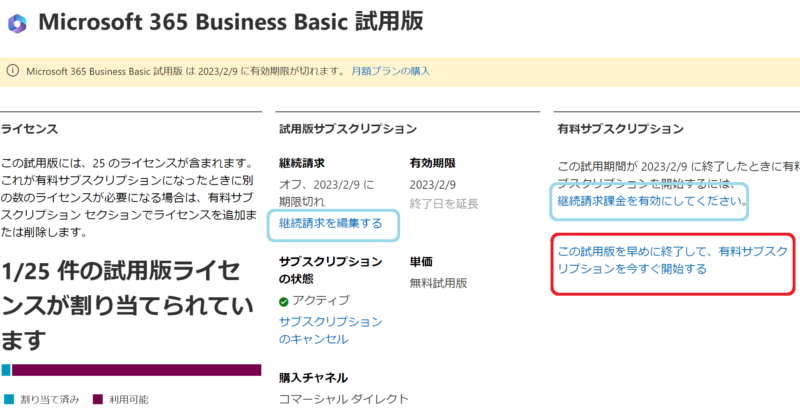The image size is (800, 412).
Task: Click the コマーシャル ダイレクト purchase channel value
Action: [x=343, y=399]
